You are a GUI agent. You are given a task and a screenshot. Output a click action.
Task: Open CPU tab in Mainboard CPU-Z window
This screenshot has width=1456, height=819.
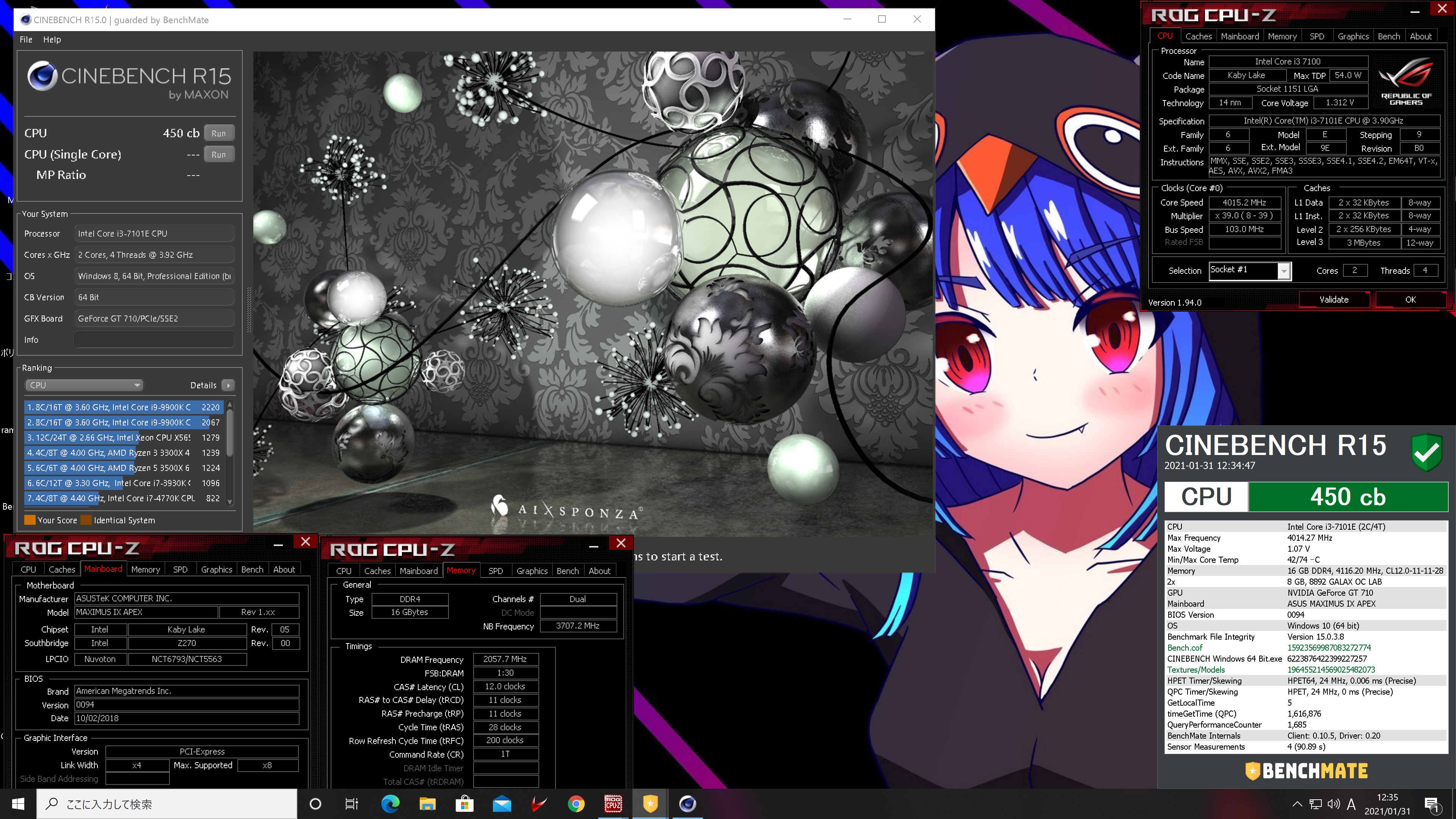28,569
